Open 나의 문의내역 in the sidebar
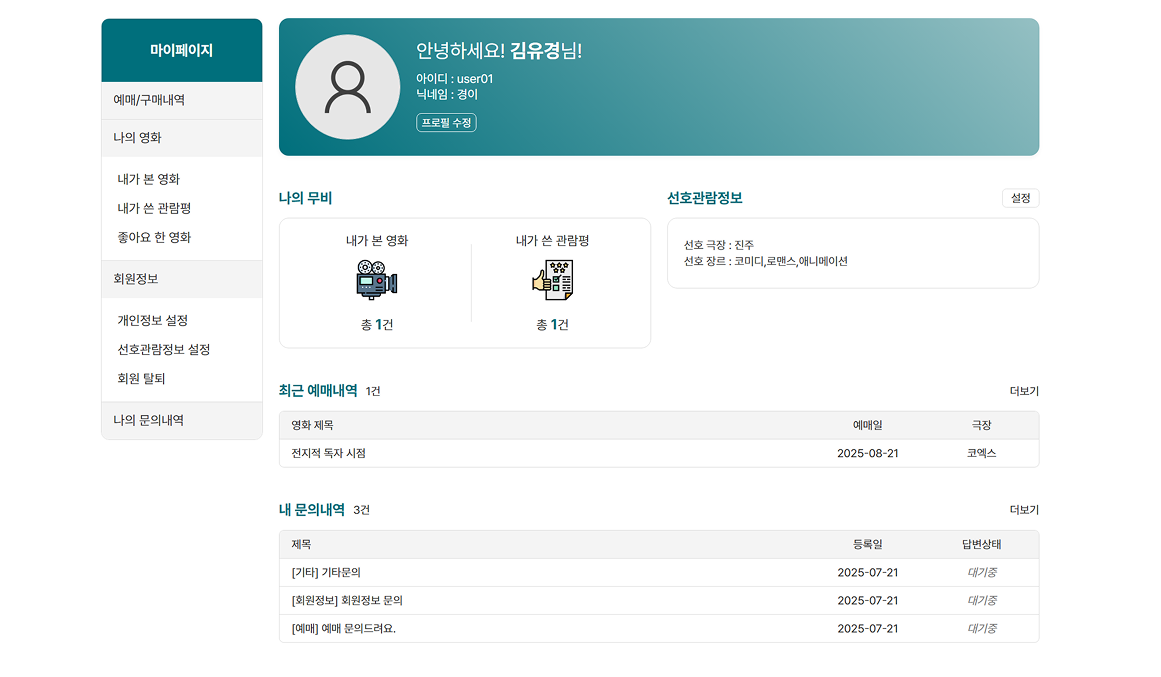Image resolution: width=1161 pixels, height=677 pixels. point(149,420)
